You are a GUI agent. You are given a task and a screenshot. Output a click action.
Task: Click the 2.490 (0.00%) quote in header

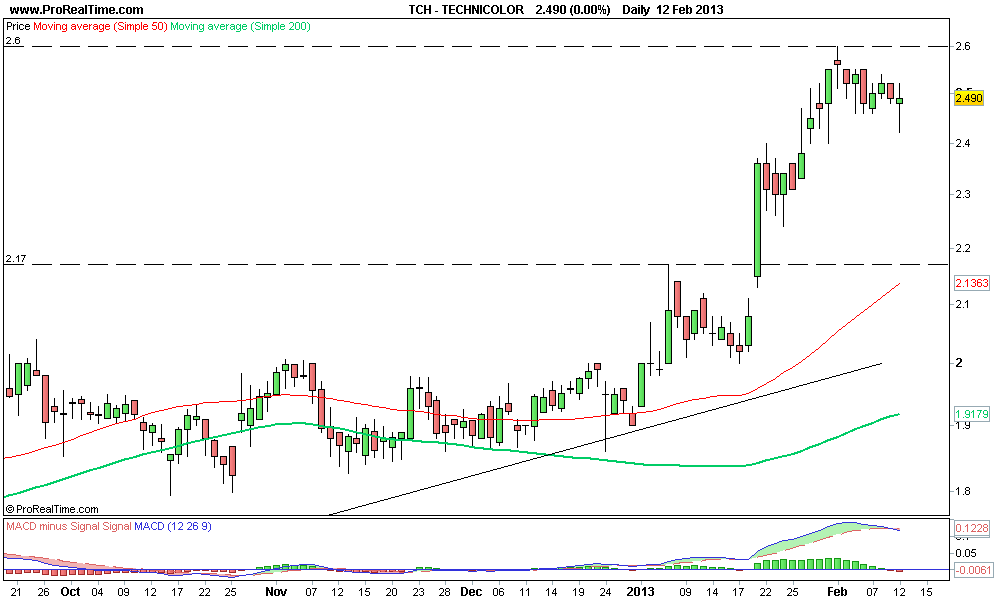coord(573,10)
